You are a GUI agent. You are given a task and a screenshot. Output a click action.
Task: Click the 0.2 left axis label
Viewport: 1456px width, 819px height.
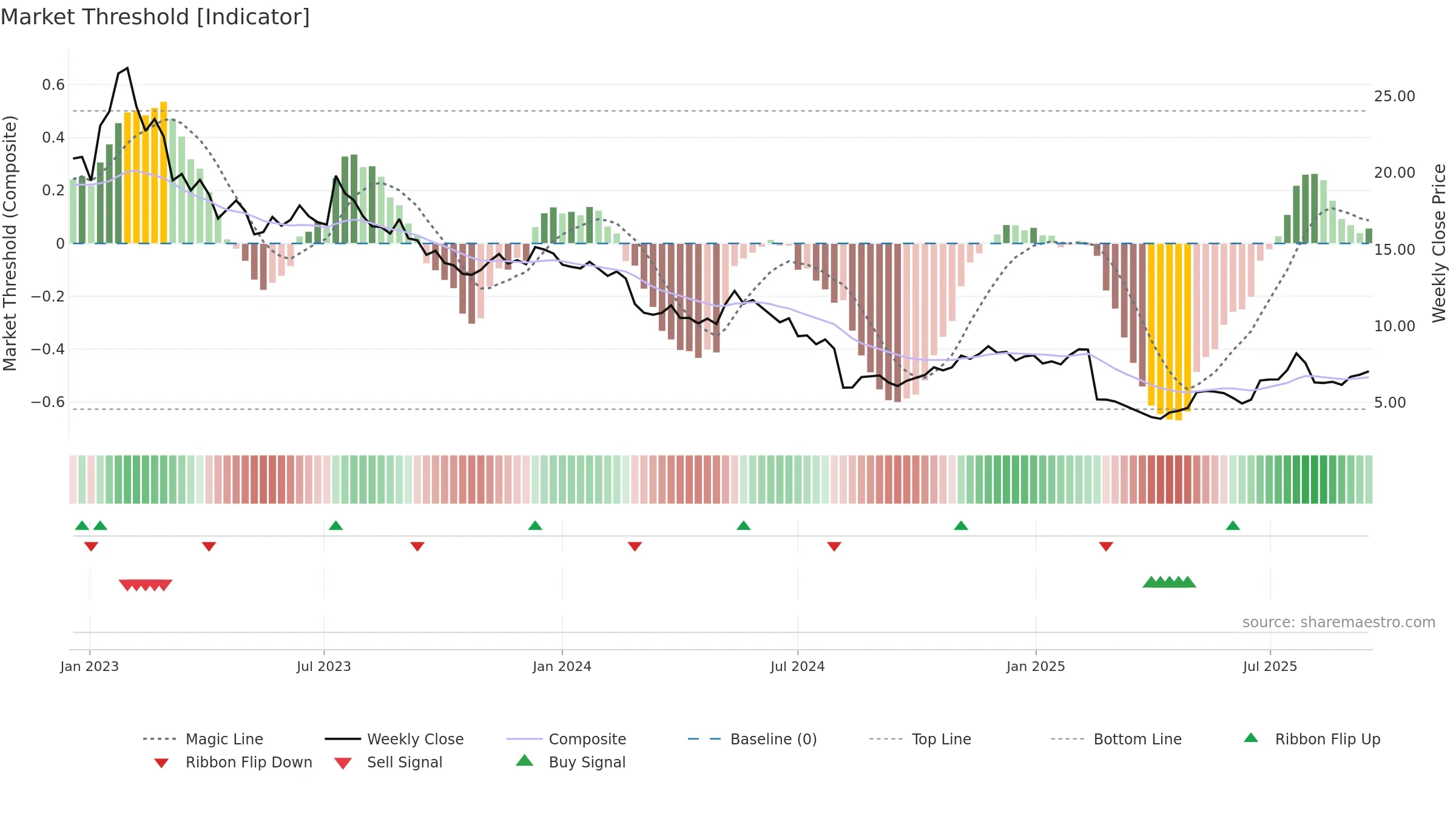(x=53, y=190)
